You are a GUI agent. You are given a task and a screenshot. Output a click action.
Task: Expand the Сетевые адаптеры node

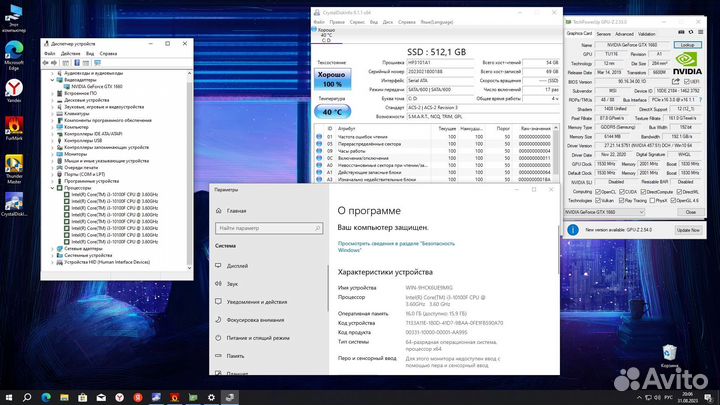coord(52,248)
